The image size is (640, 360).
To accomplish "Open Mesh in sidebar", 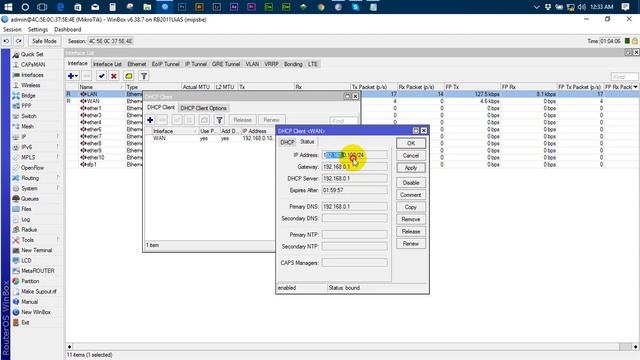I will (x=27, y=127).
